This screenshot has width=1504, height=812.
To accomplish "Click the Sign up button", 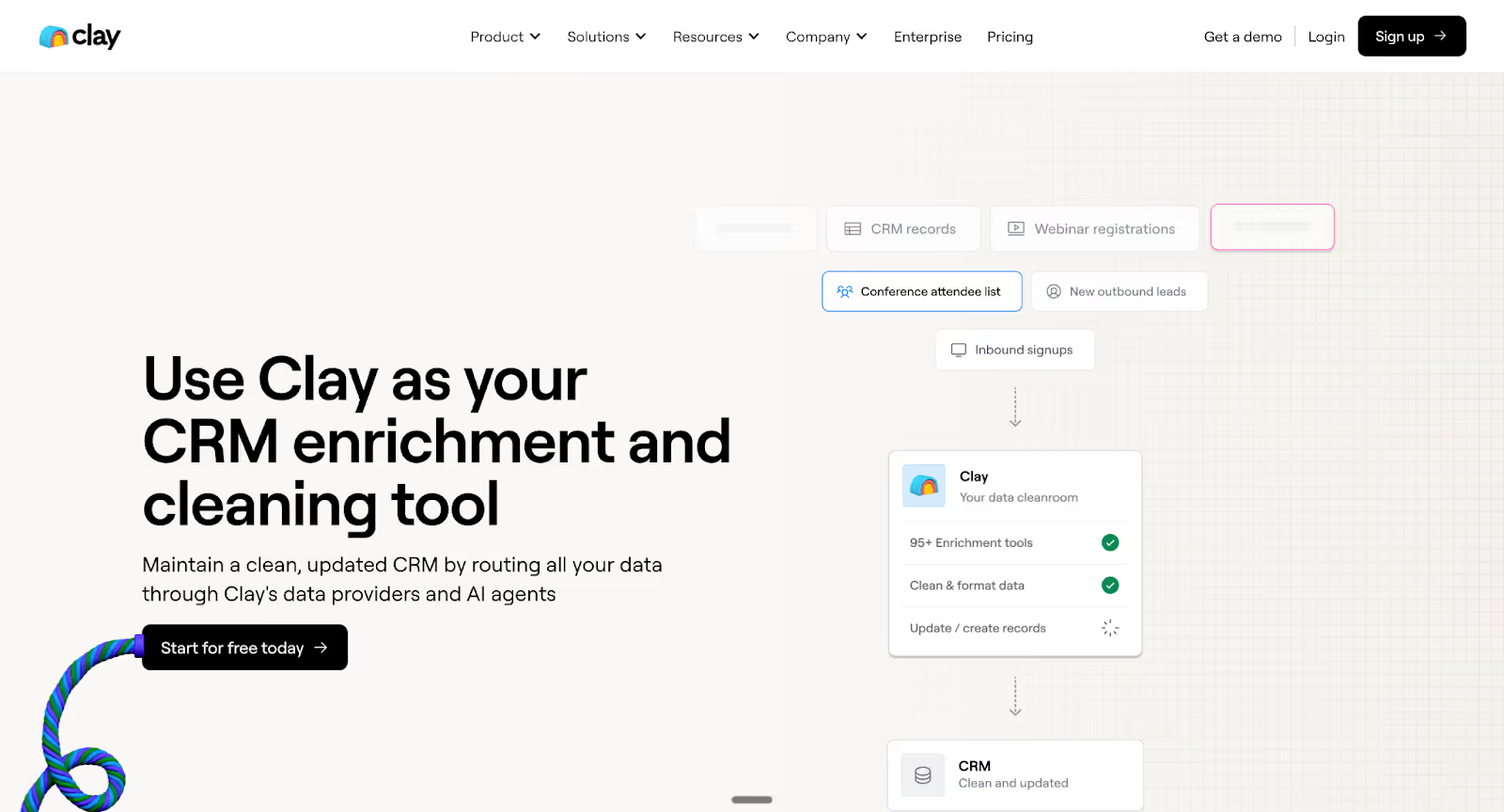I will (1412, 36).
